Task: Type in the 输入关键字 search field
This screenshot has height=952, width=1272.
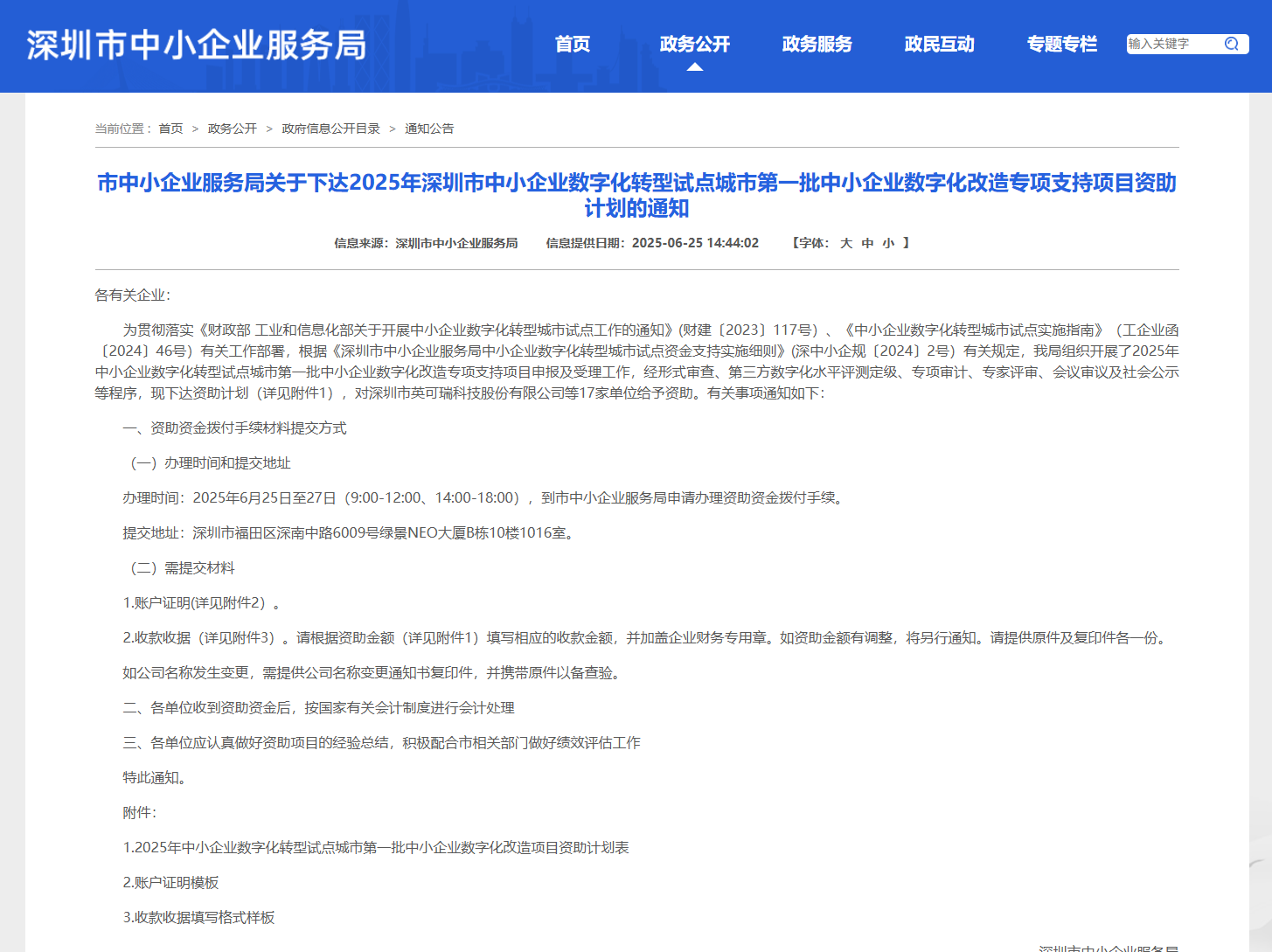Action: (1170, 44)
